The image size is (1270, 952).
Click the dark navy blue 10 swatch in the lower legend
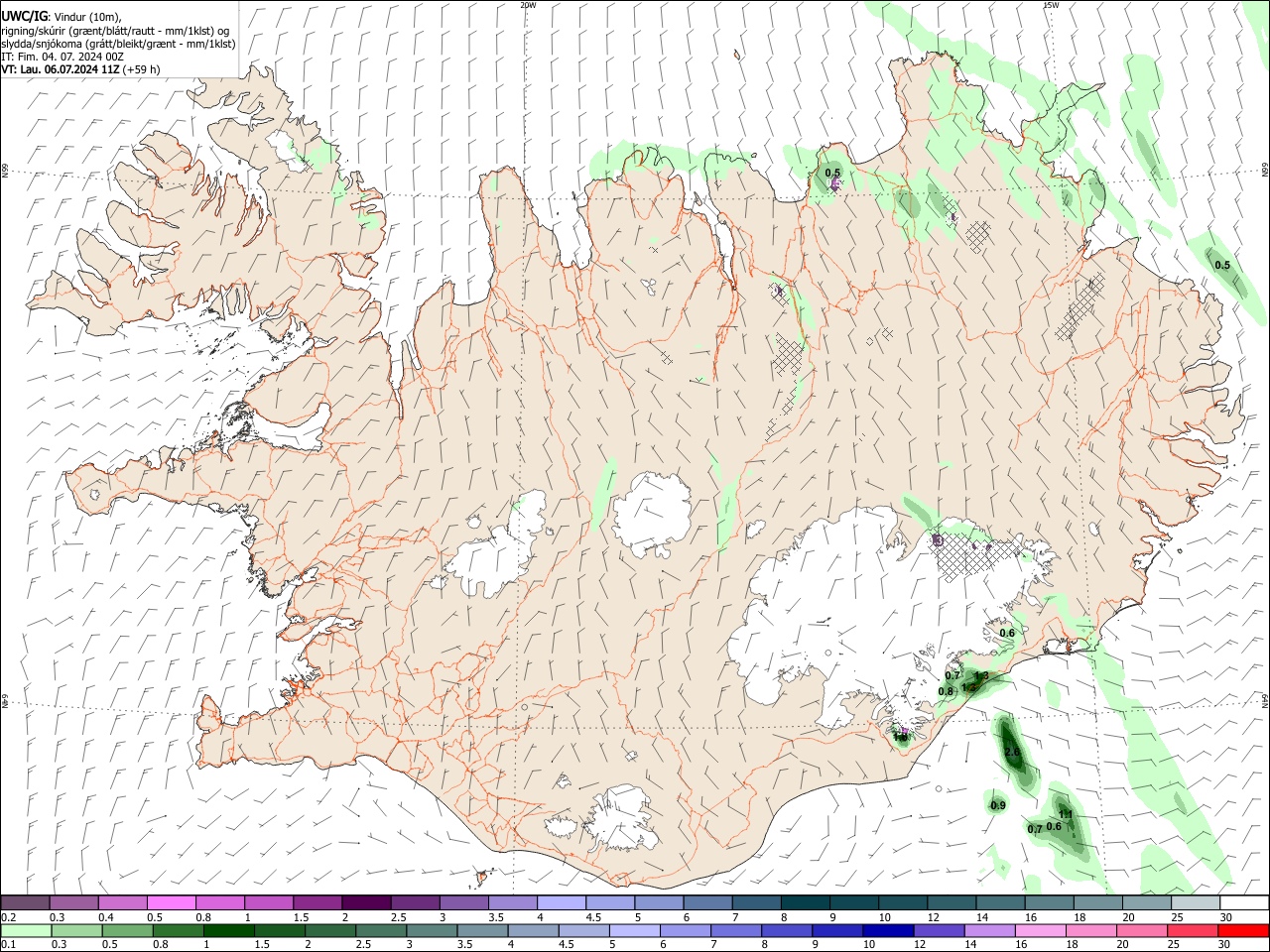pyautogui.click(x=888, y=930)
